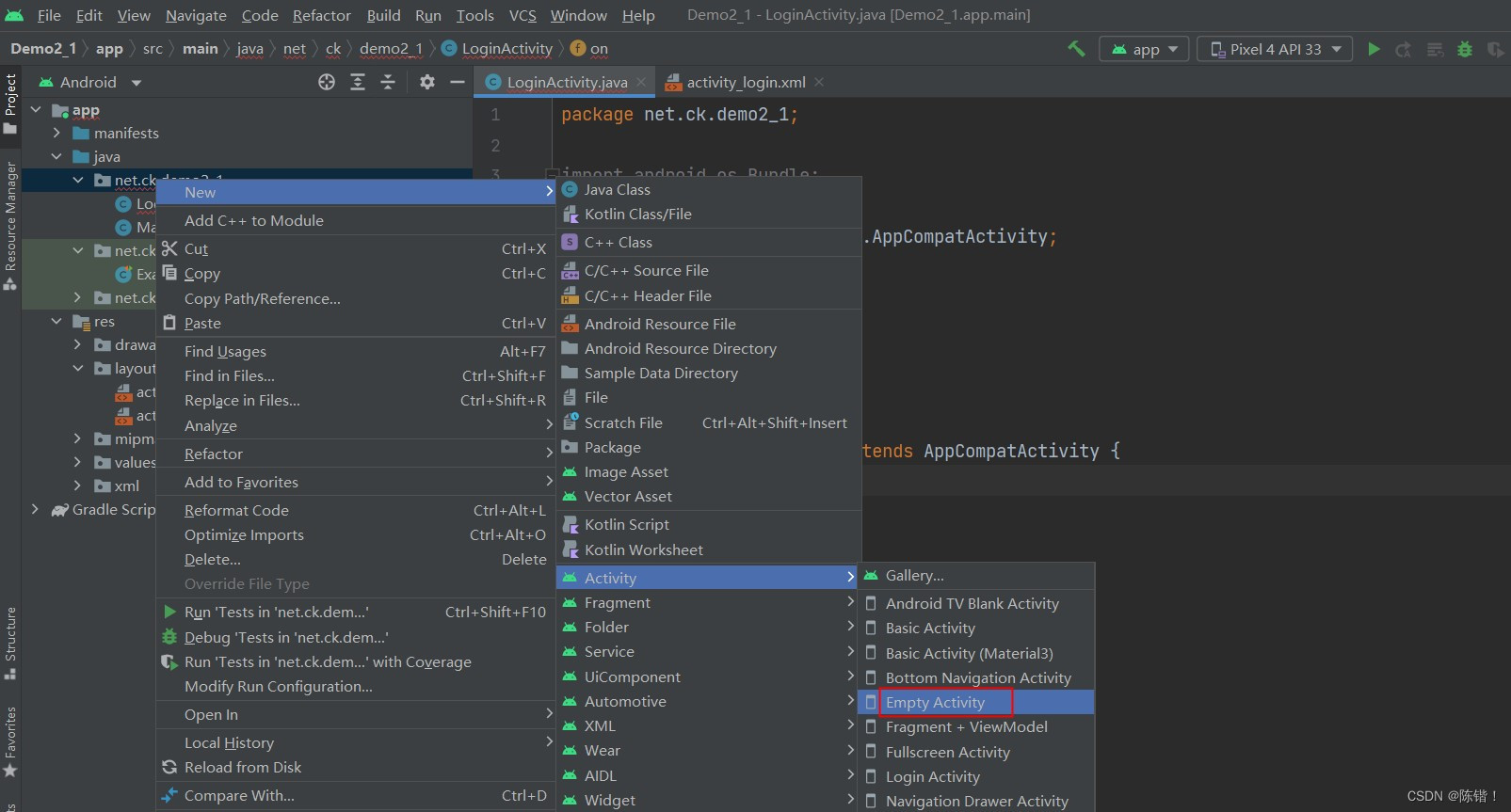Click Compare With... item
Viewport: 1511px width, 812px height.
click(x=356, y=795)
